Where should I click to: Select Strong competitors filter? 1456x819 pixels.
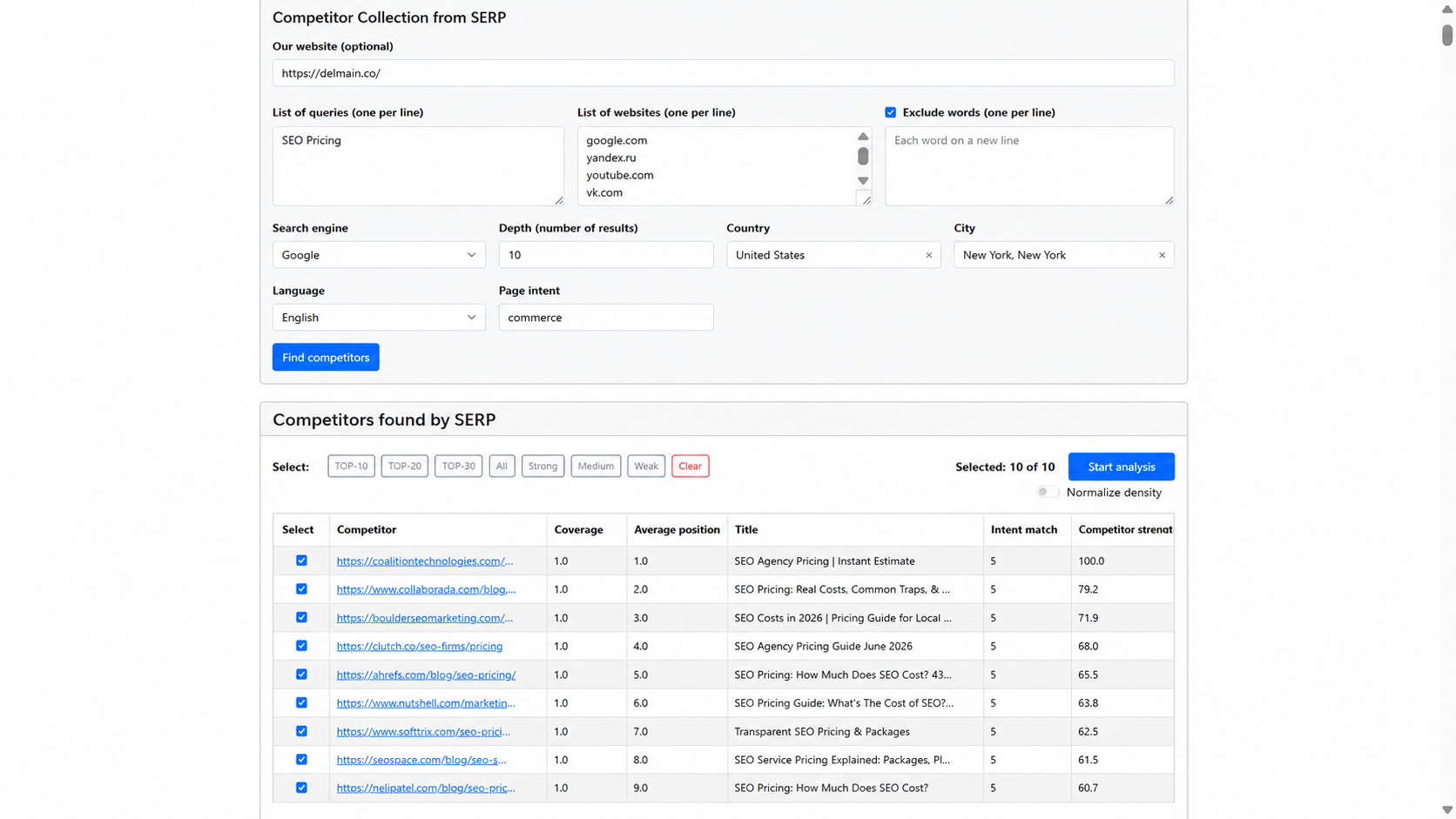(543, 467)
